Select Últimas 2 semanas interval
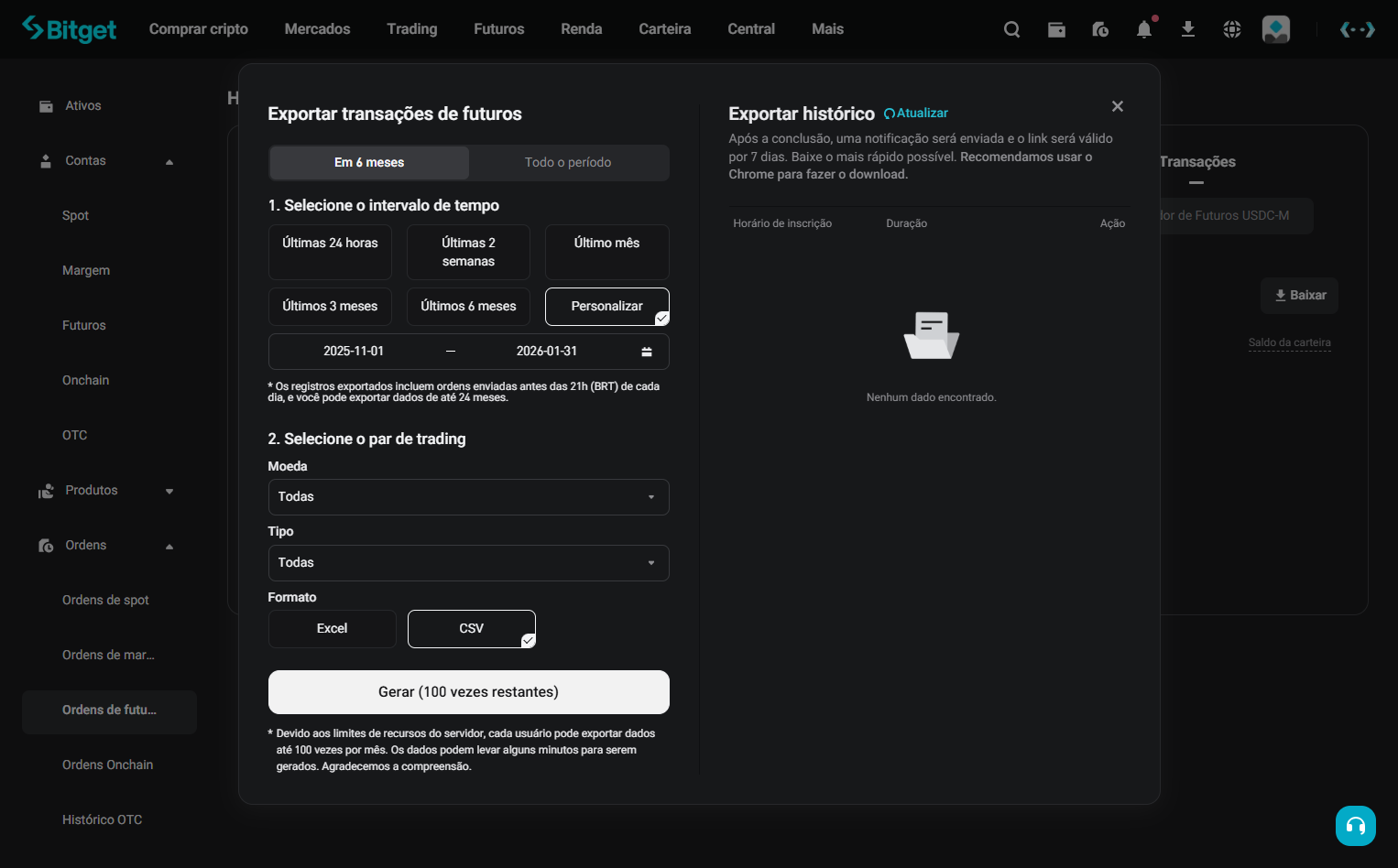 point(468,252)
